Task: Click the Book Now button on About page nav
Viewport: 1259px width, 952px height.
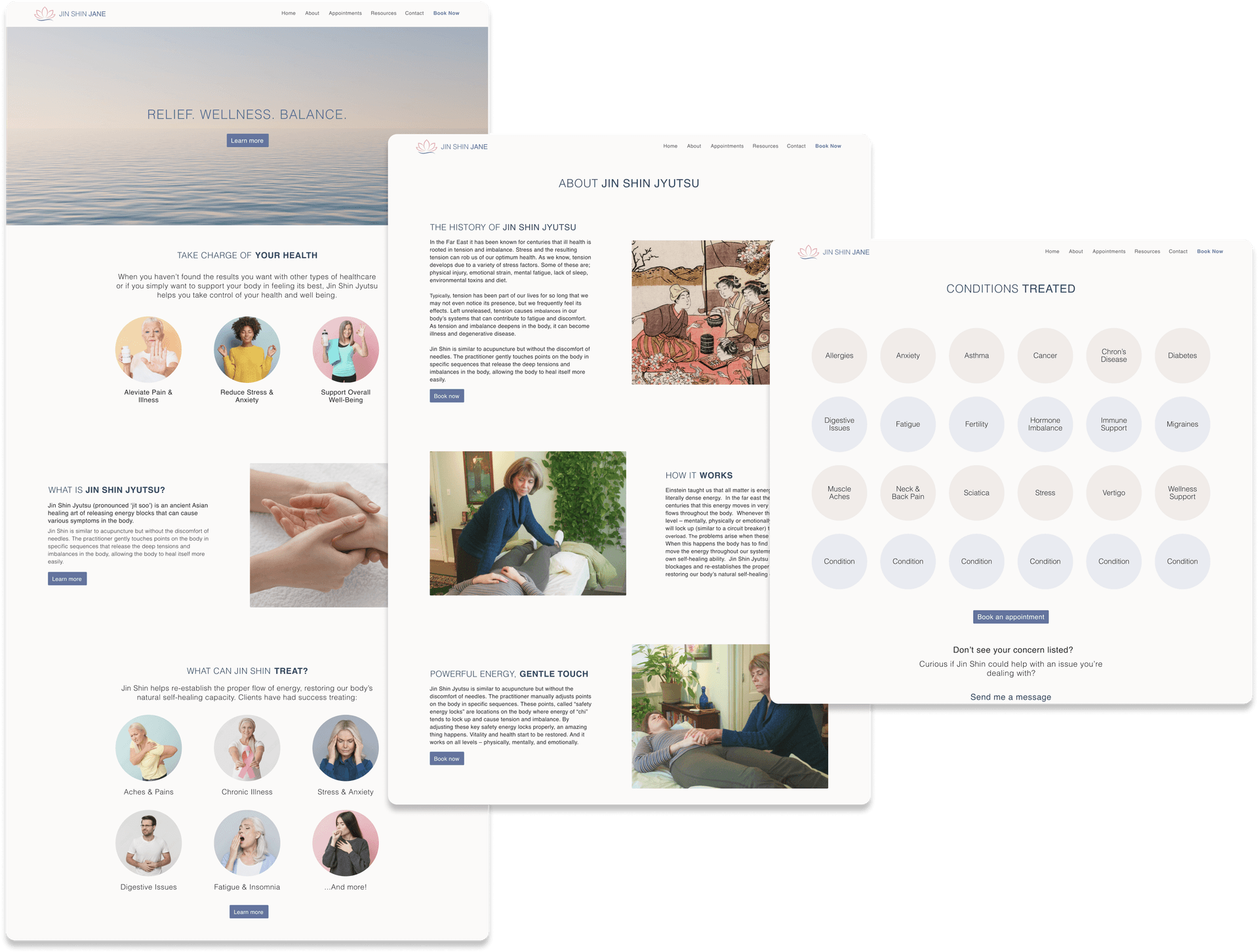Action: pos(828,146)
